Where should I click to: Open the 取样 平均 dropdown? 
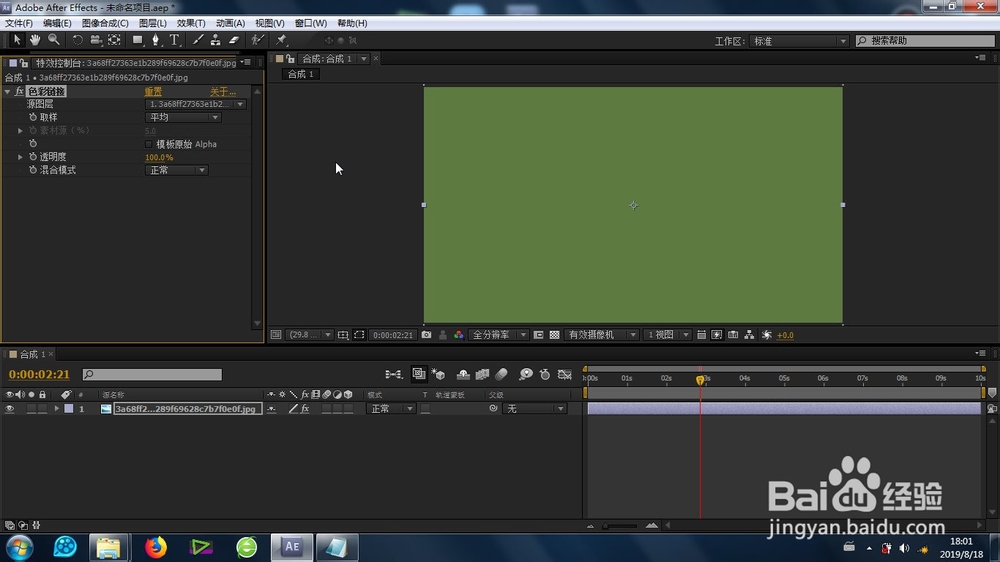[183, 117]
